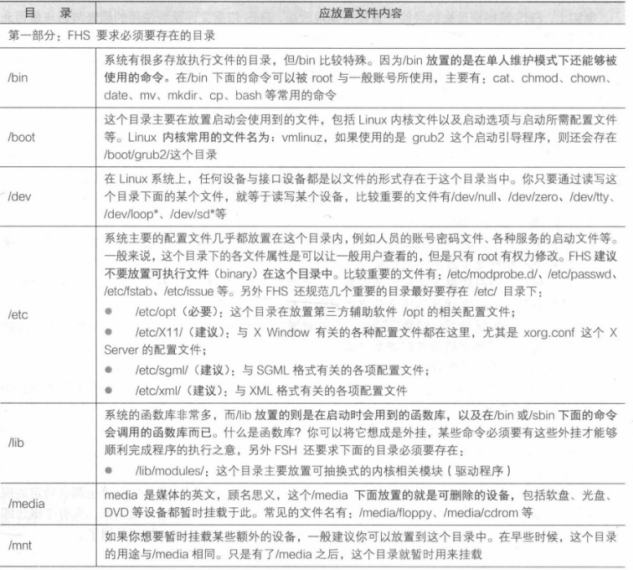The image size is (633, 570).
Task: Click the /etc/opt（必要）bullet line
Action: 310,312
